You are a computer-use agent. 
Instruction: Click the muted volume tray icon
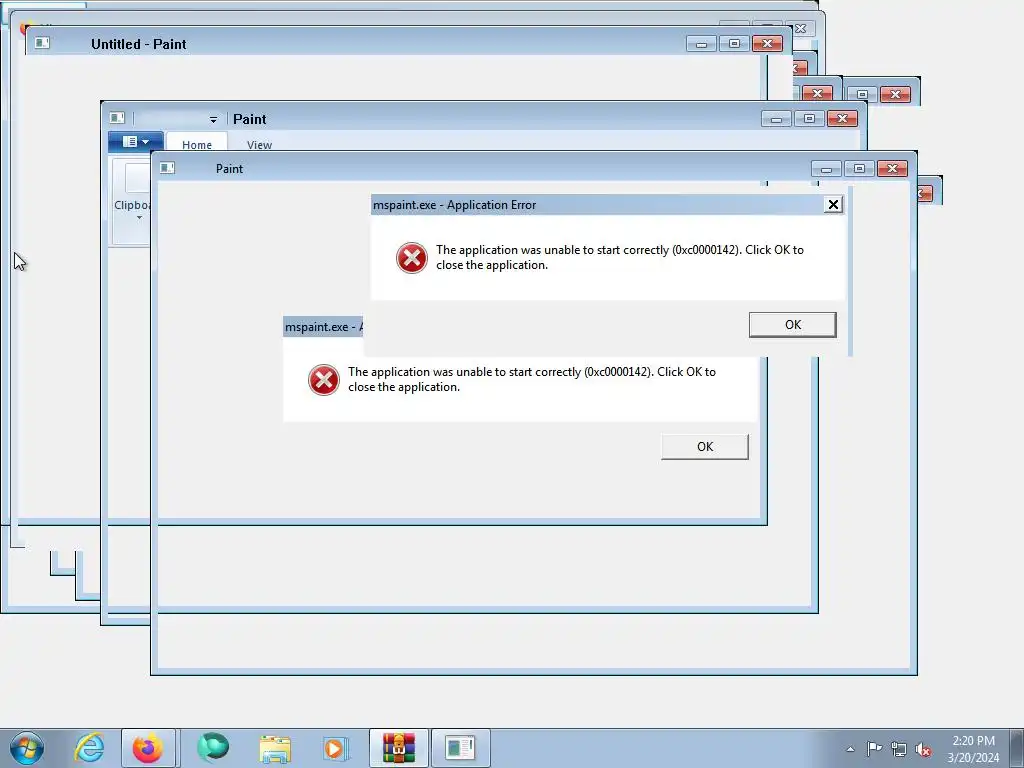[x=923, y=749]
